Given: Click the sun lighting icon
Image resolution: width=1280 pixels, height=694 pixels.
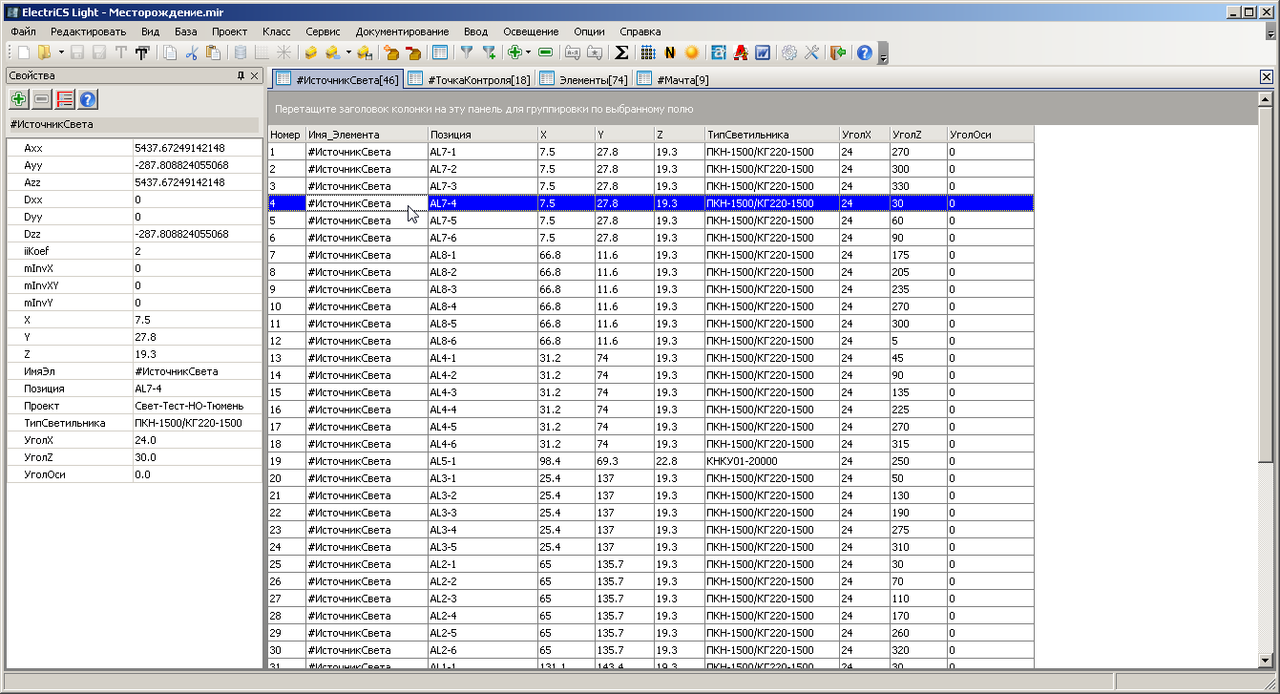Looking at the screenshot, I should coord(691,52).
